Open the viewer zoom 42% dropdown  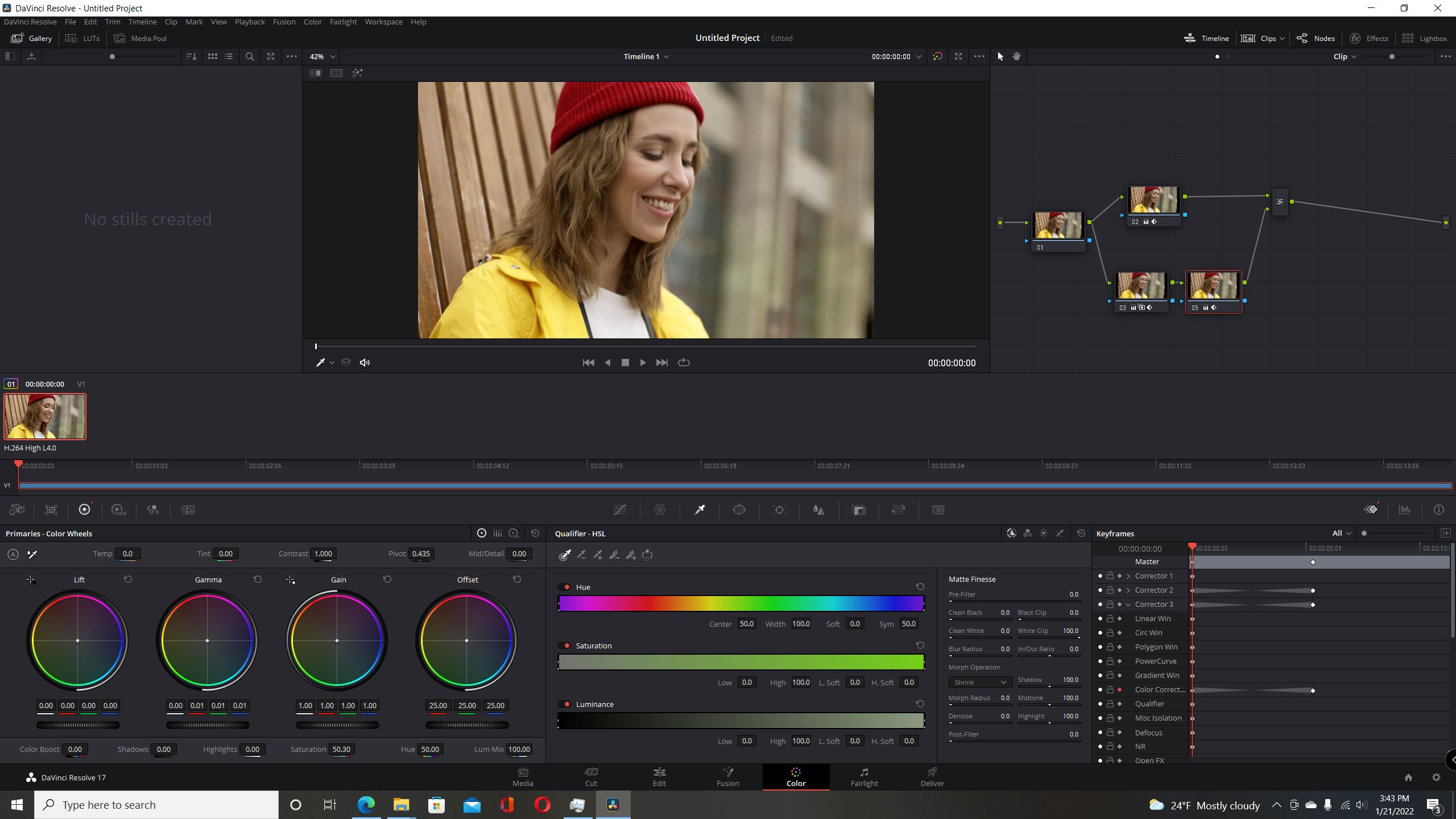[x=322, y=56]
